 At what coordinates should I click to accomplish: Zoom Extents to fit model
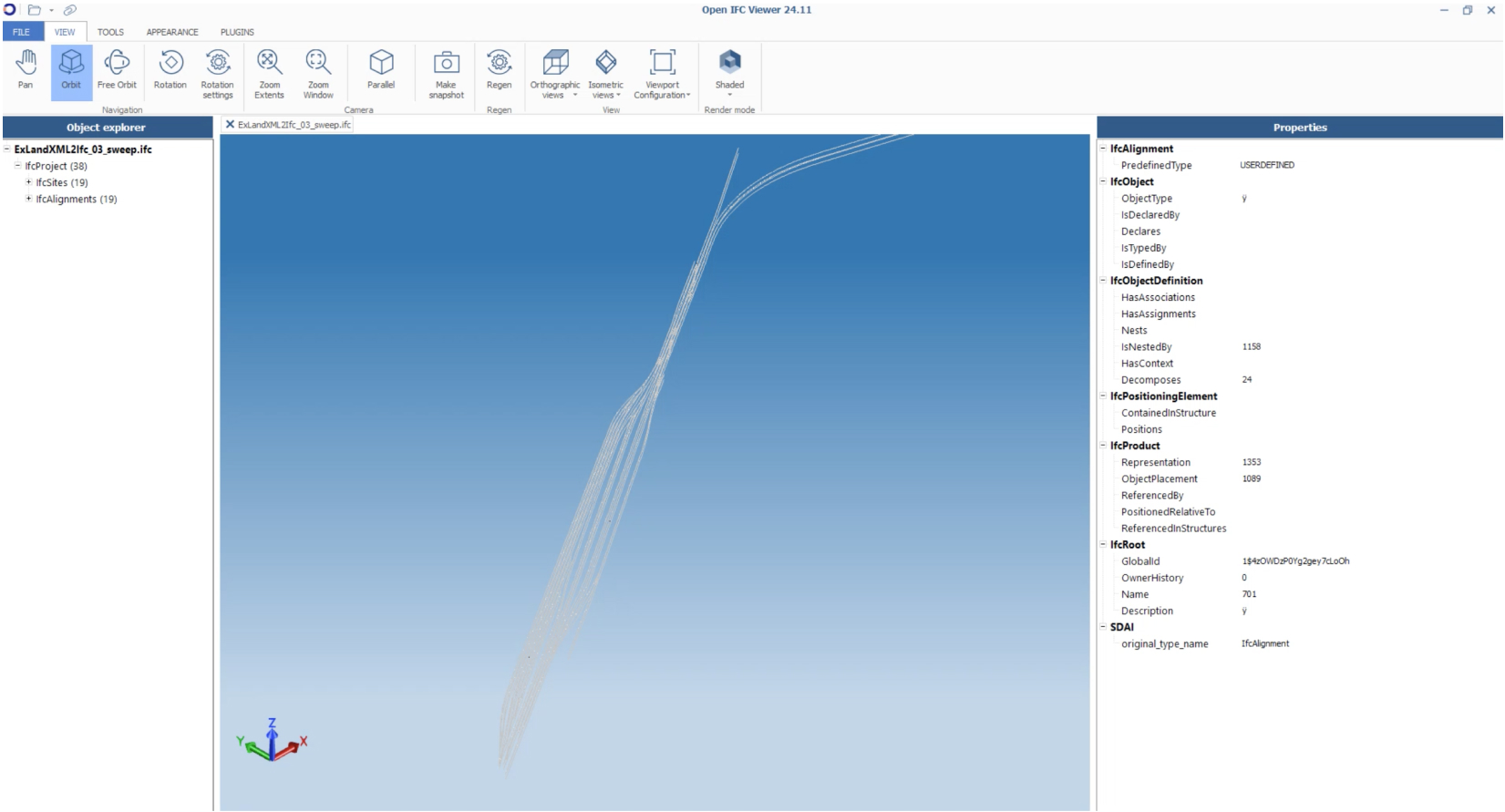pyautogui.click(x=269, y=73)
